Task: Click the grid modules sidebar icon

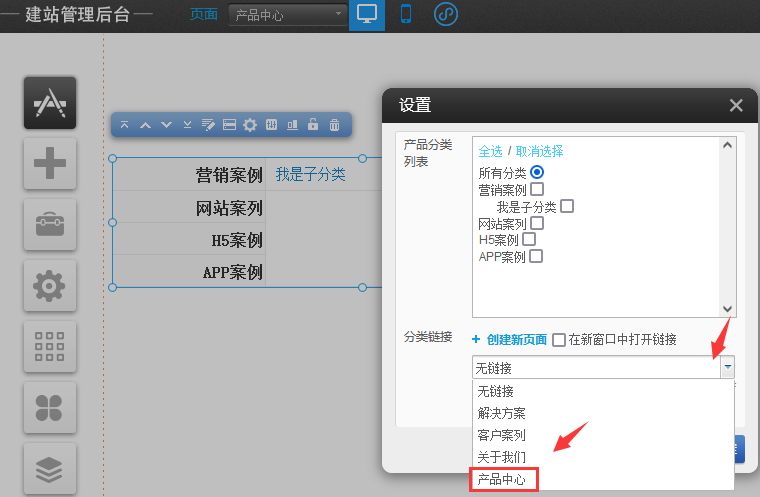Action: click(x=50, y=345)
